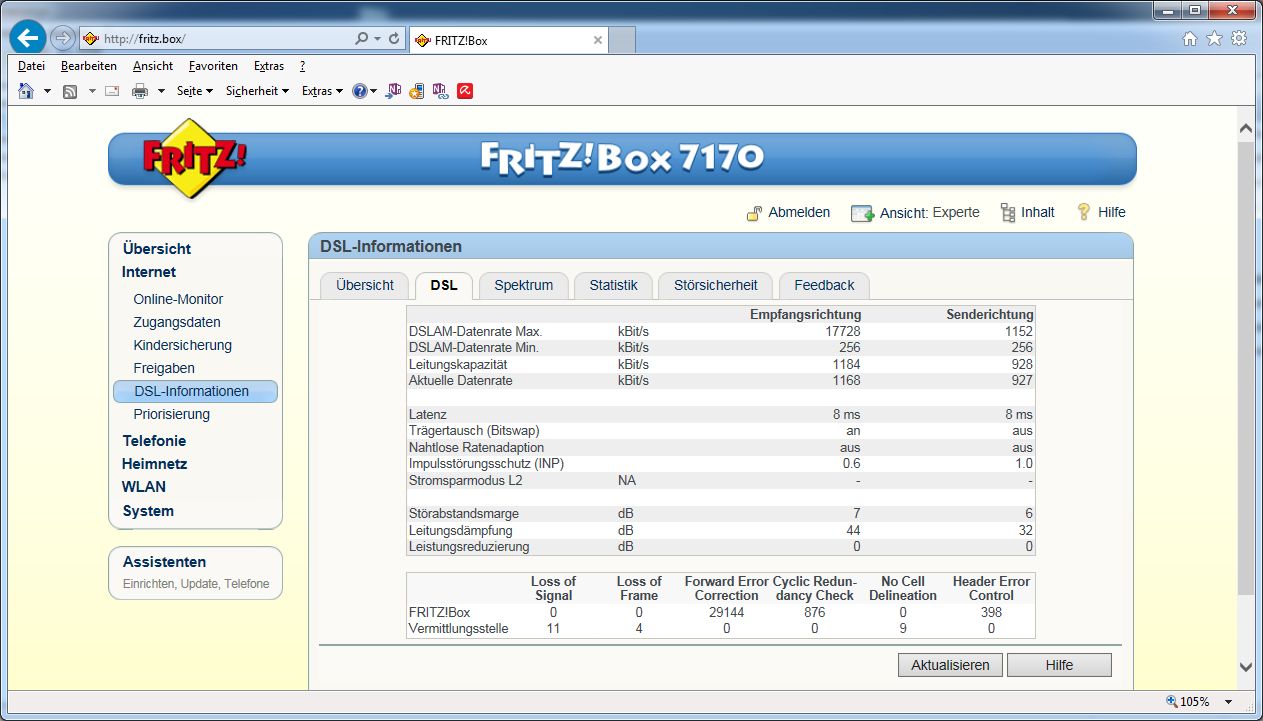Click the search magnifier in address bar

tap(362, 39)
